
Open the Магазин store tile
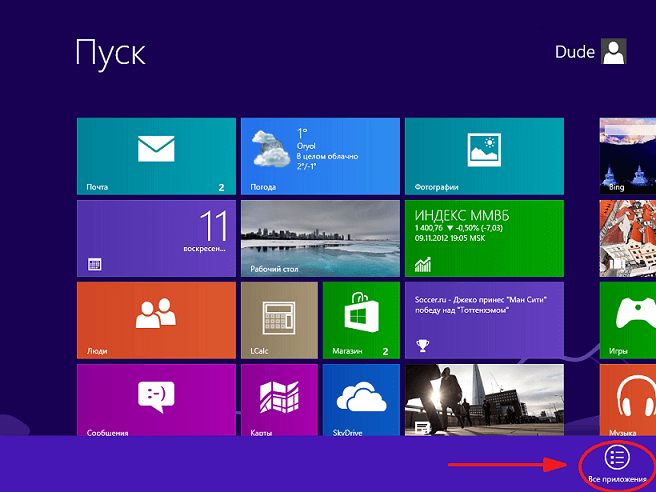coord(360,319)
